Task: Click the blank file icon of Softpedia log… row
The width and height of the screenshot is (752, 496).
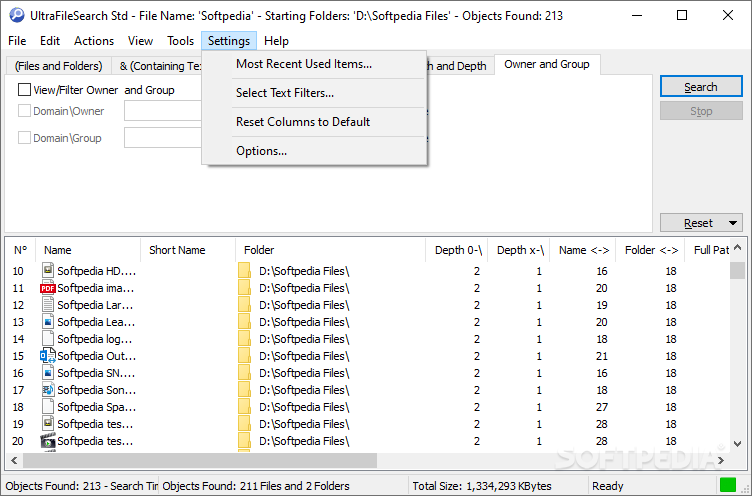Action: point(47,339)
